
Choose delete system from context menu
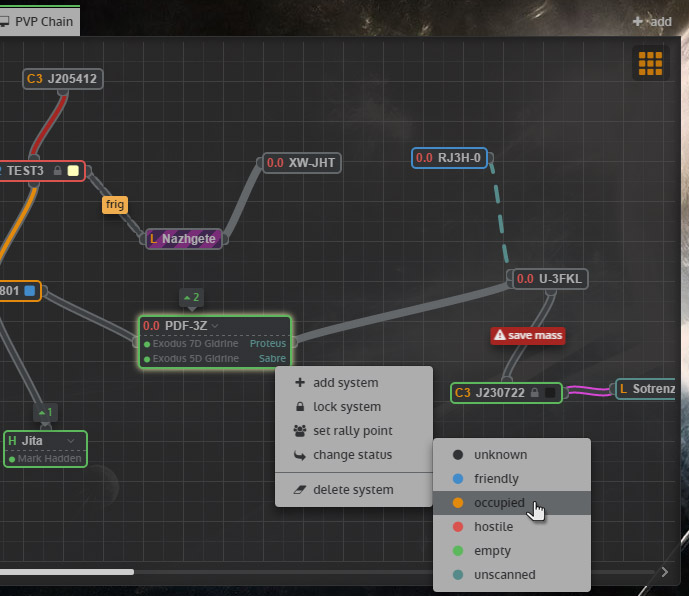coord(352,490)
